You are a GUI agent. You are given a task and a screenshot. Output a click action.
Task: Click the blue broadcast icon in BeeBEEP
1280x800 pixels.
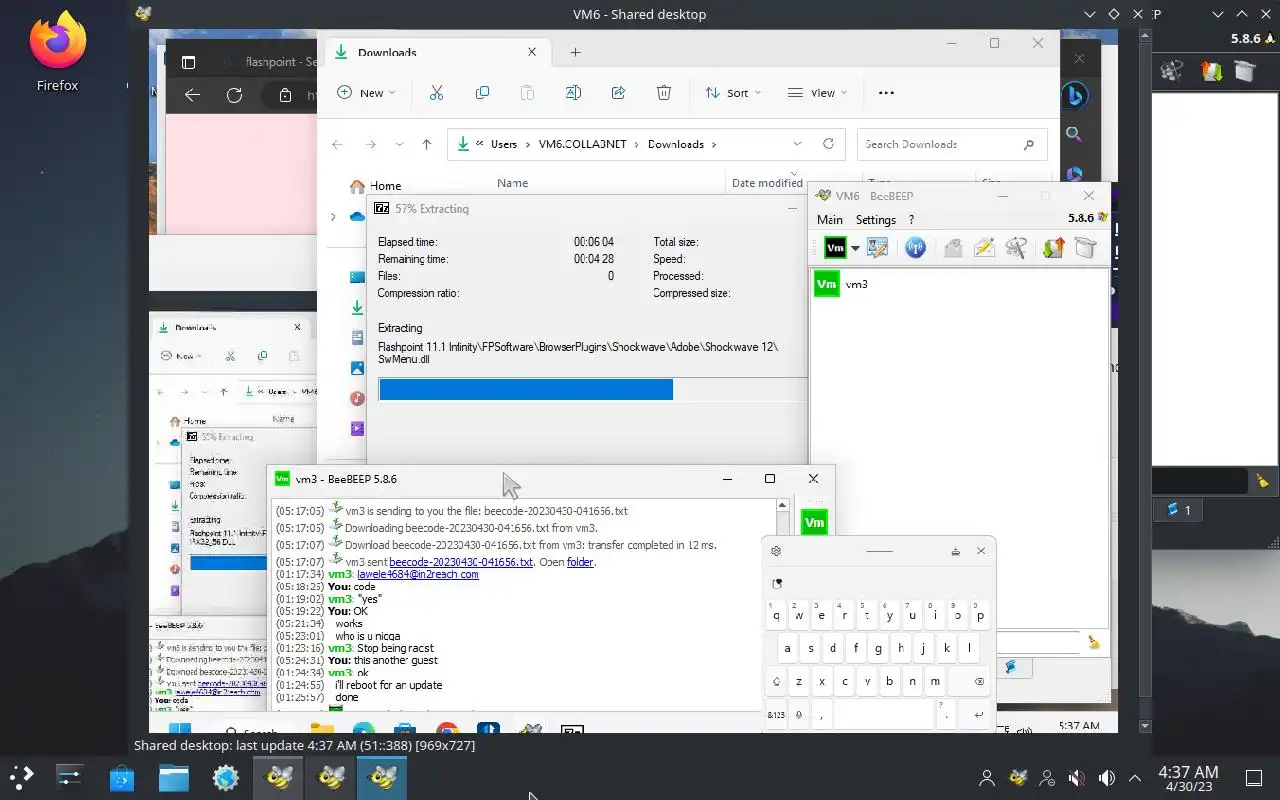(915, 248)
